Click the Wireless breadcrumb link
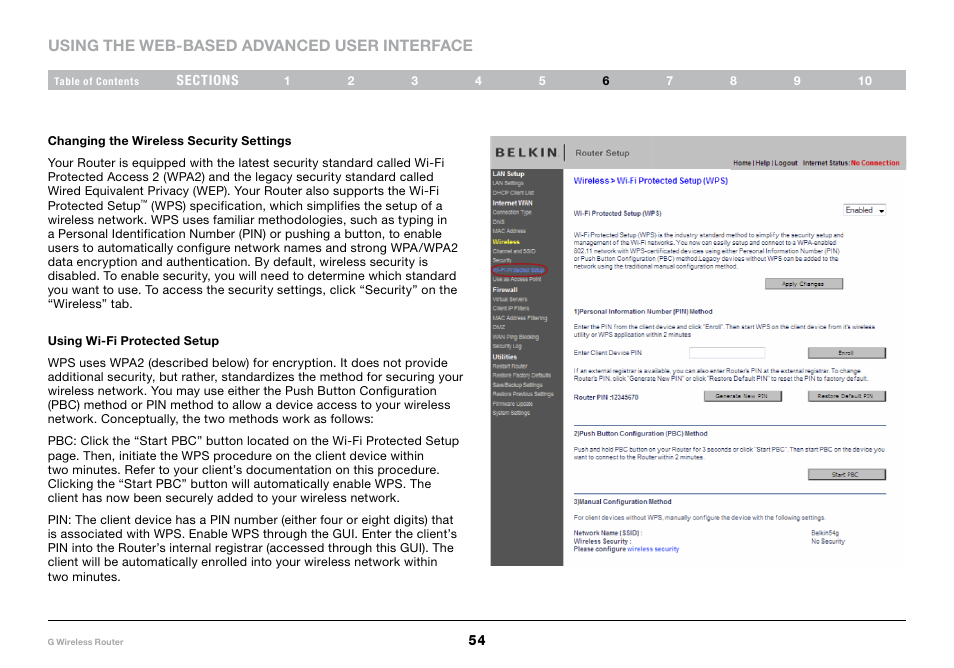Viewport: 954px width, 668px height. tap(591, 181)
